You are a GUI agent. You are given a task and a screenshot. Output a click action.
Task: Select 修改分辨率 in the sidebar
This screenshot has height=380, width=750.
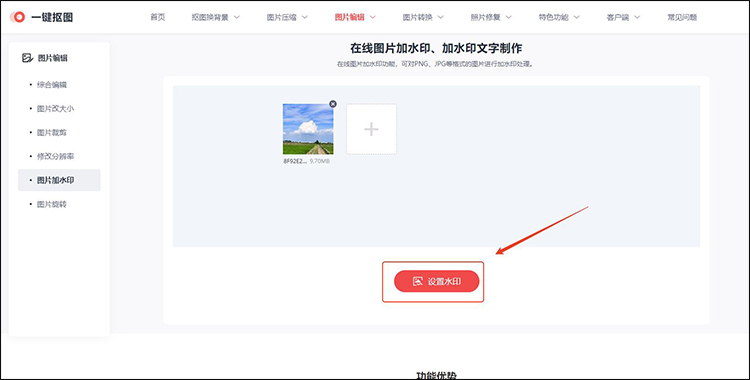tap(55, 156)
